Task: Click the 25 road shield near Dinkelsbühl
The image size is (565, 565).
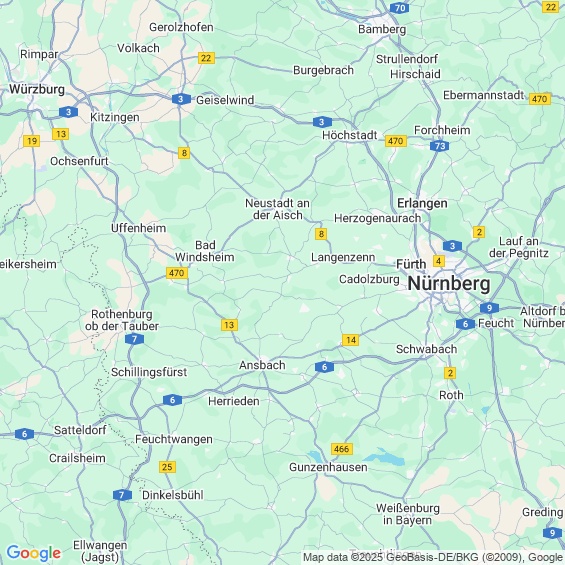Action: [167, 467]
